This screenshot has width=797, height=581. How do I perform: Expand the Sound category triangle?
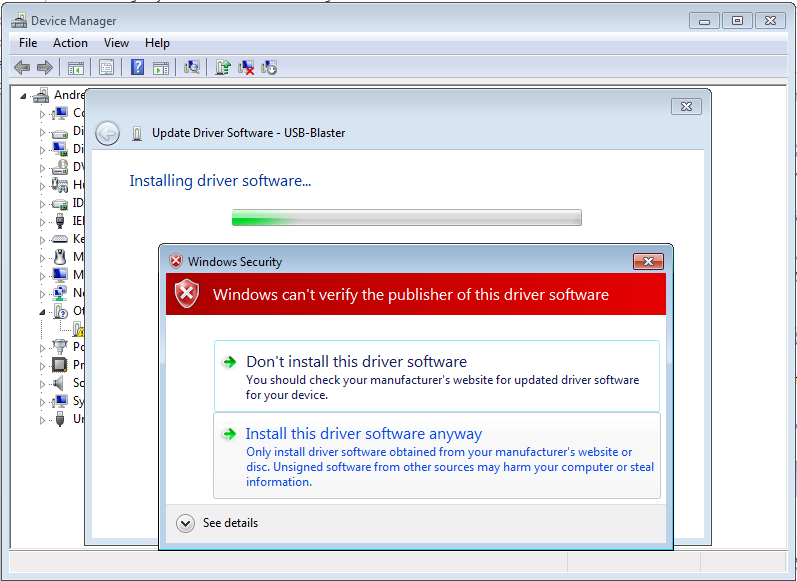(42, 384)
